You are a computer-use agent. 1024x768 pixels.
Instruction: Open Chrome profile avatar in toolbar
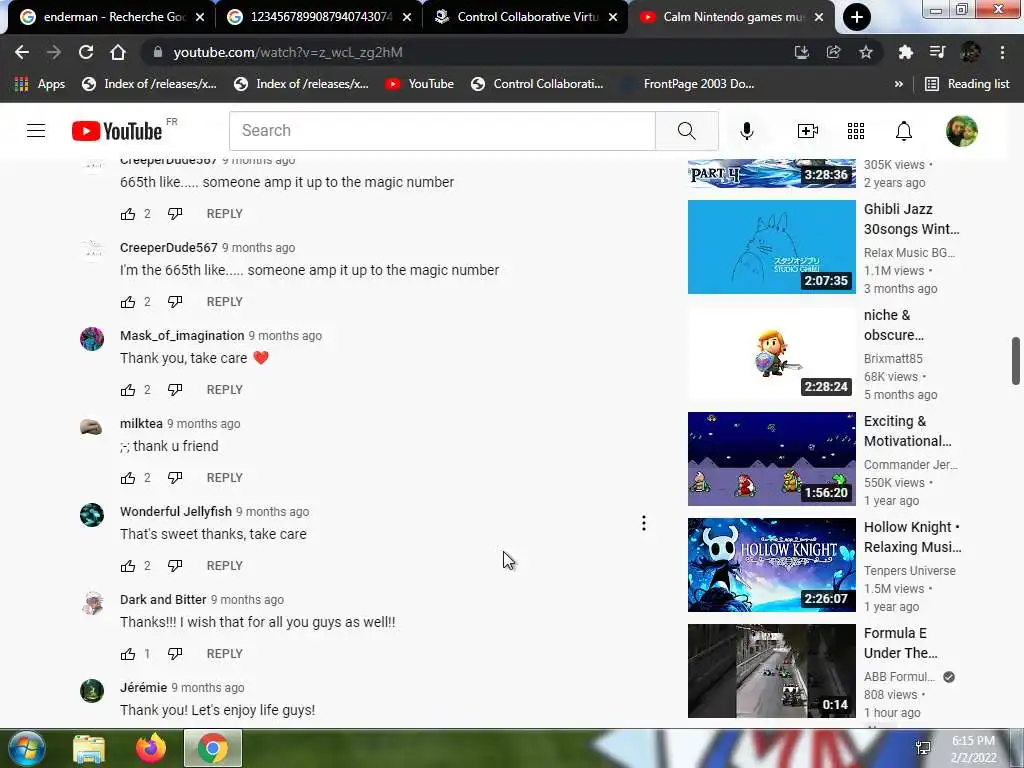tap(970, 52)
